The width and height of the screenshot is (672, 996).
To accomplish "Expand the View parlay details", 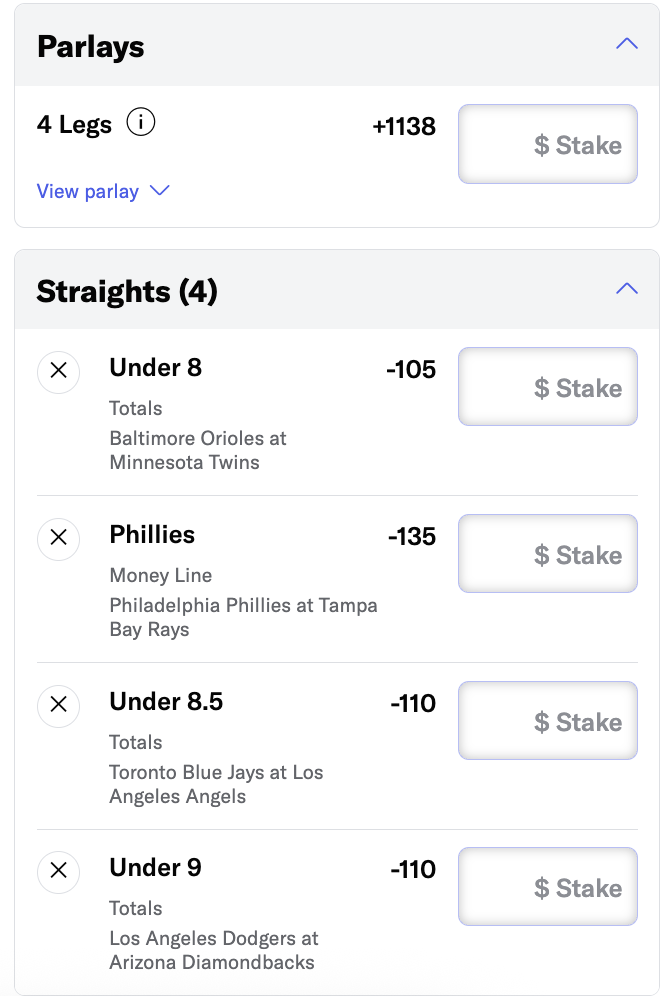I will [103, 191].
